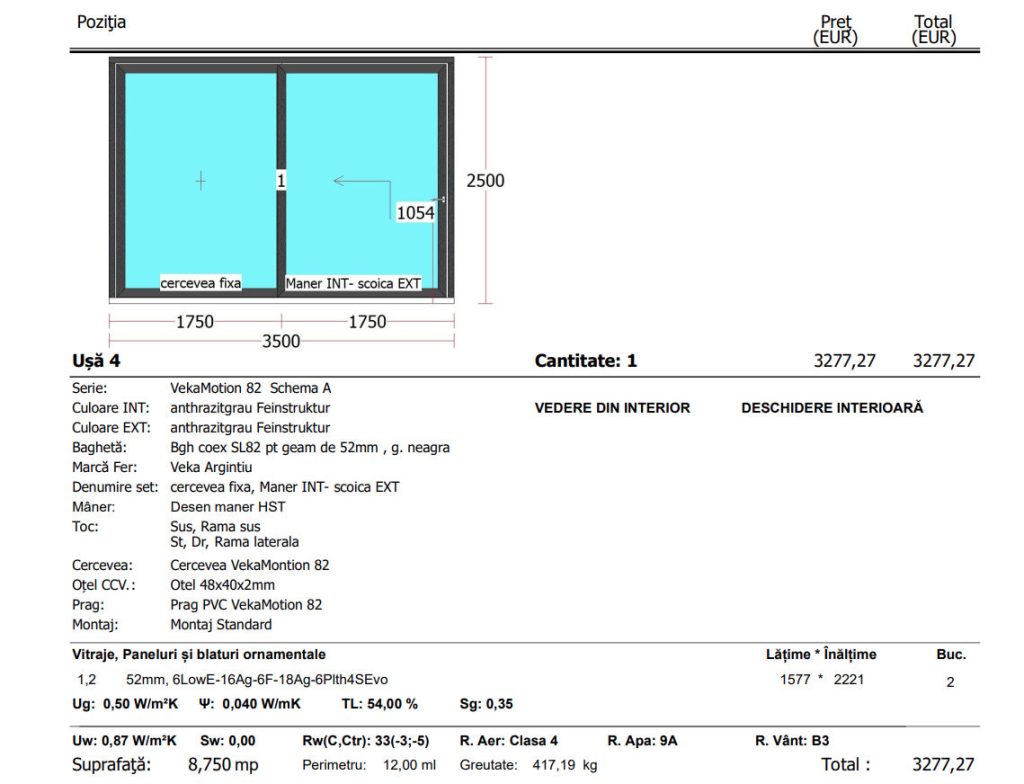Click the 2500 height dimension
1024x784 pixels.
(485, 181)
